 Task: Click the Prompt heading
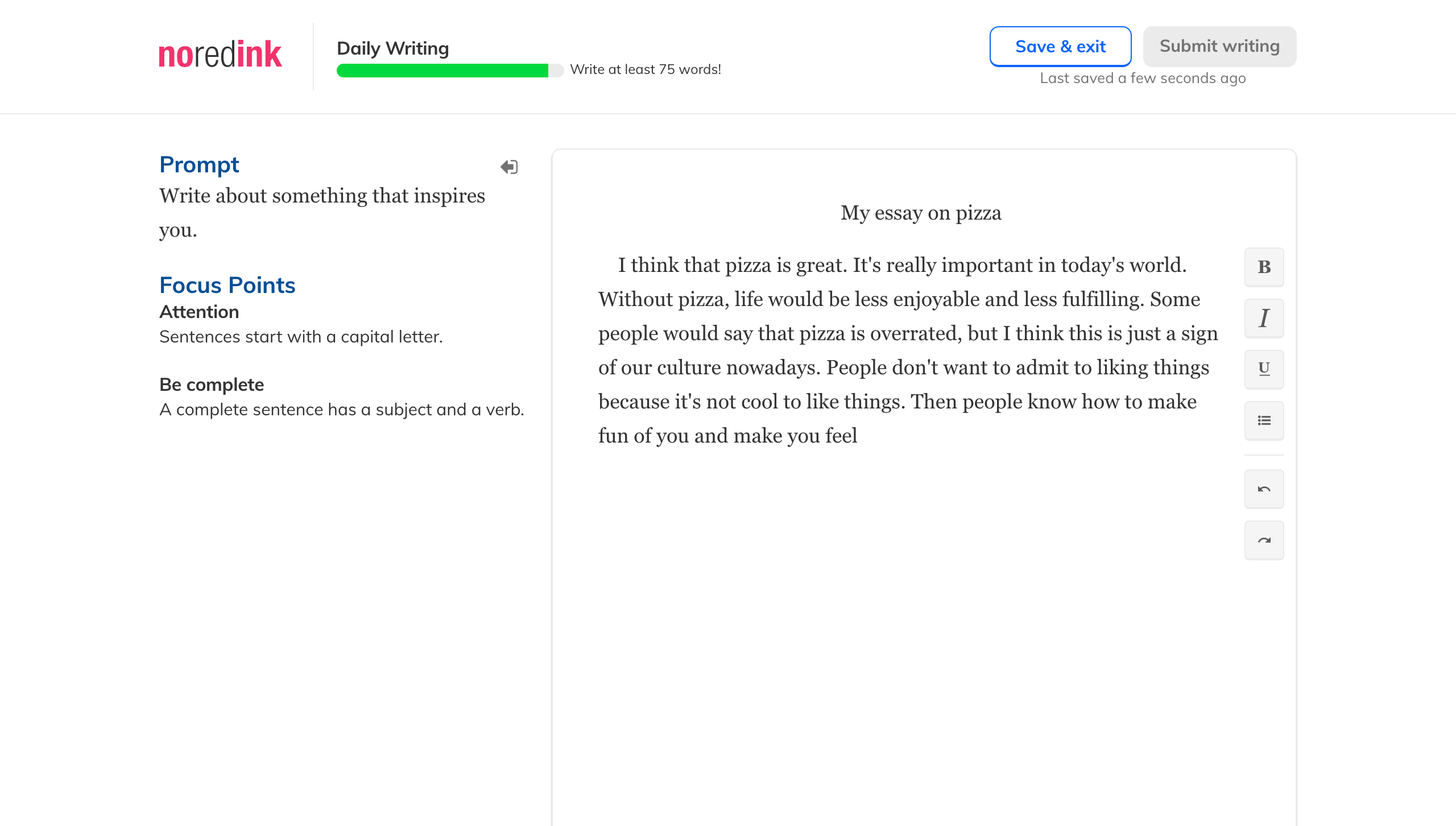[x=199, y=164]
